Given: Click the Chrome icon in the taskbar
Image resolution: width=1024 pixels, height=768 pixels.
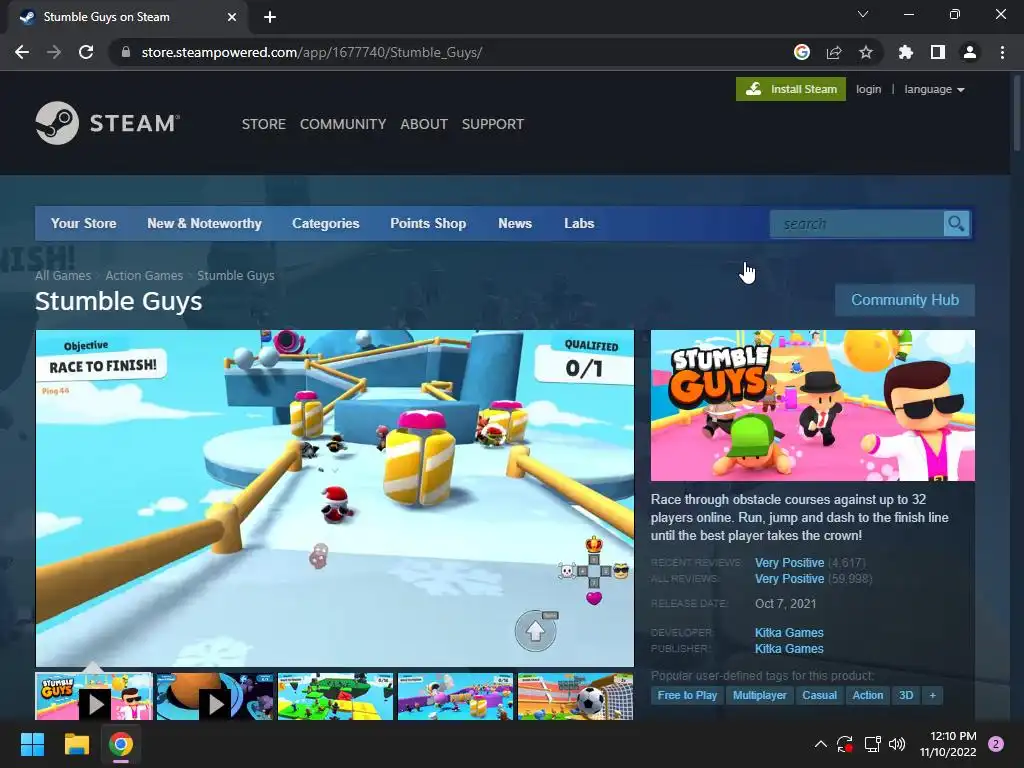Looking at the screenshot, I should [121, 744].
